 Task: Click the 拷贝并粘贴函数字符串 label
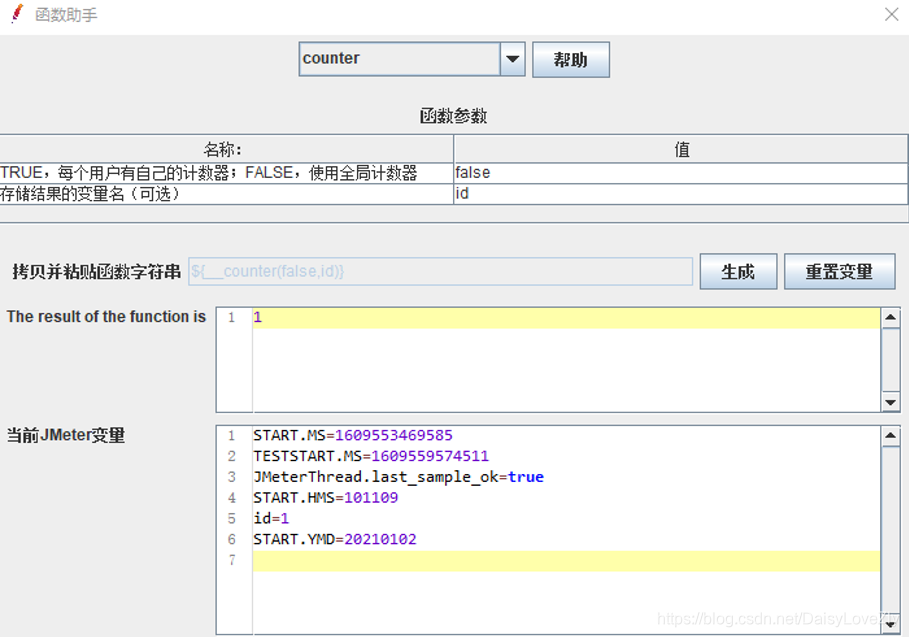[96, 271]
